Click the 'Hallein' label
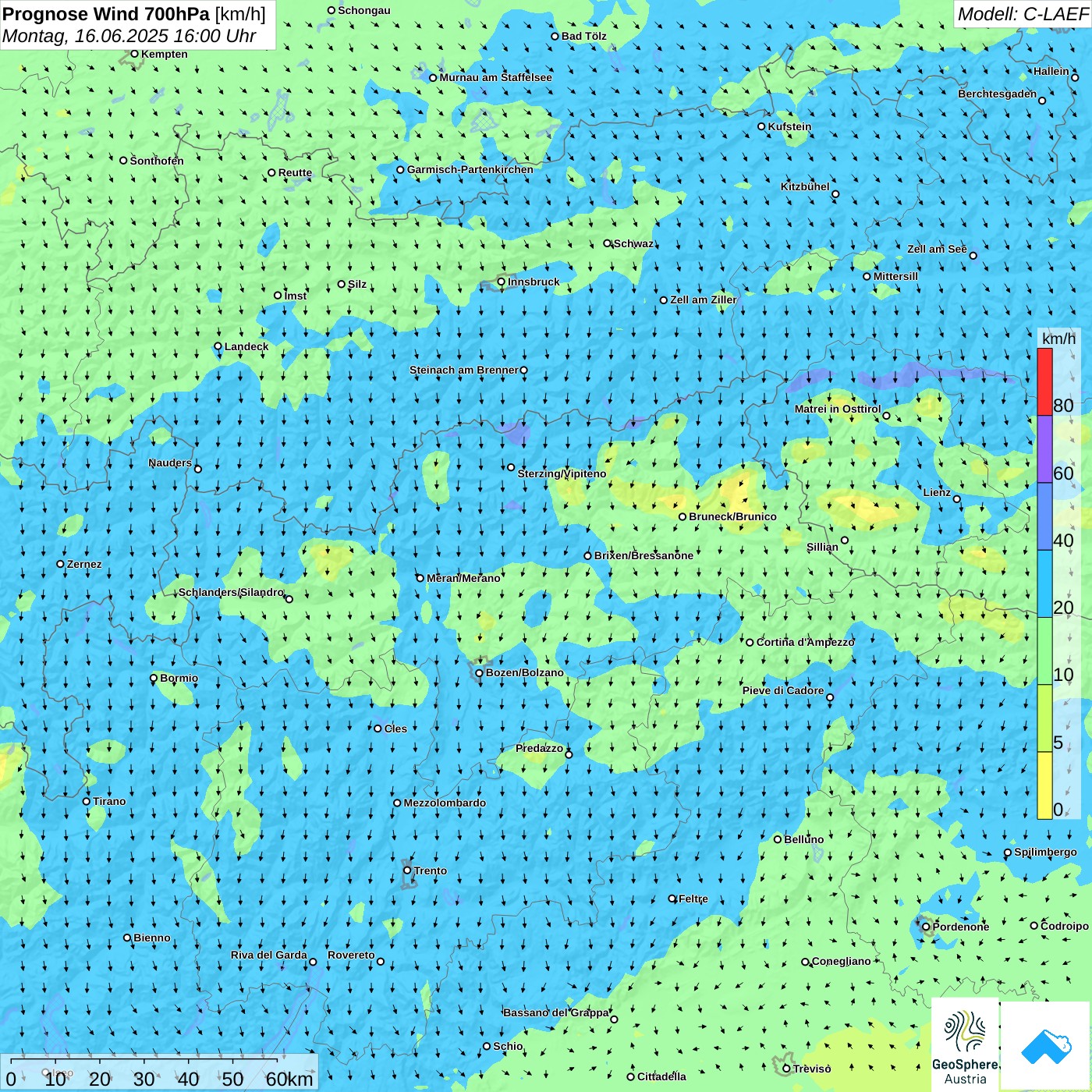This screenshot has height=1092, width=1092. 1051,71
